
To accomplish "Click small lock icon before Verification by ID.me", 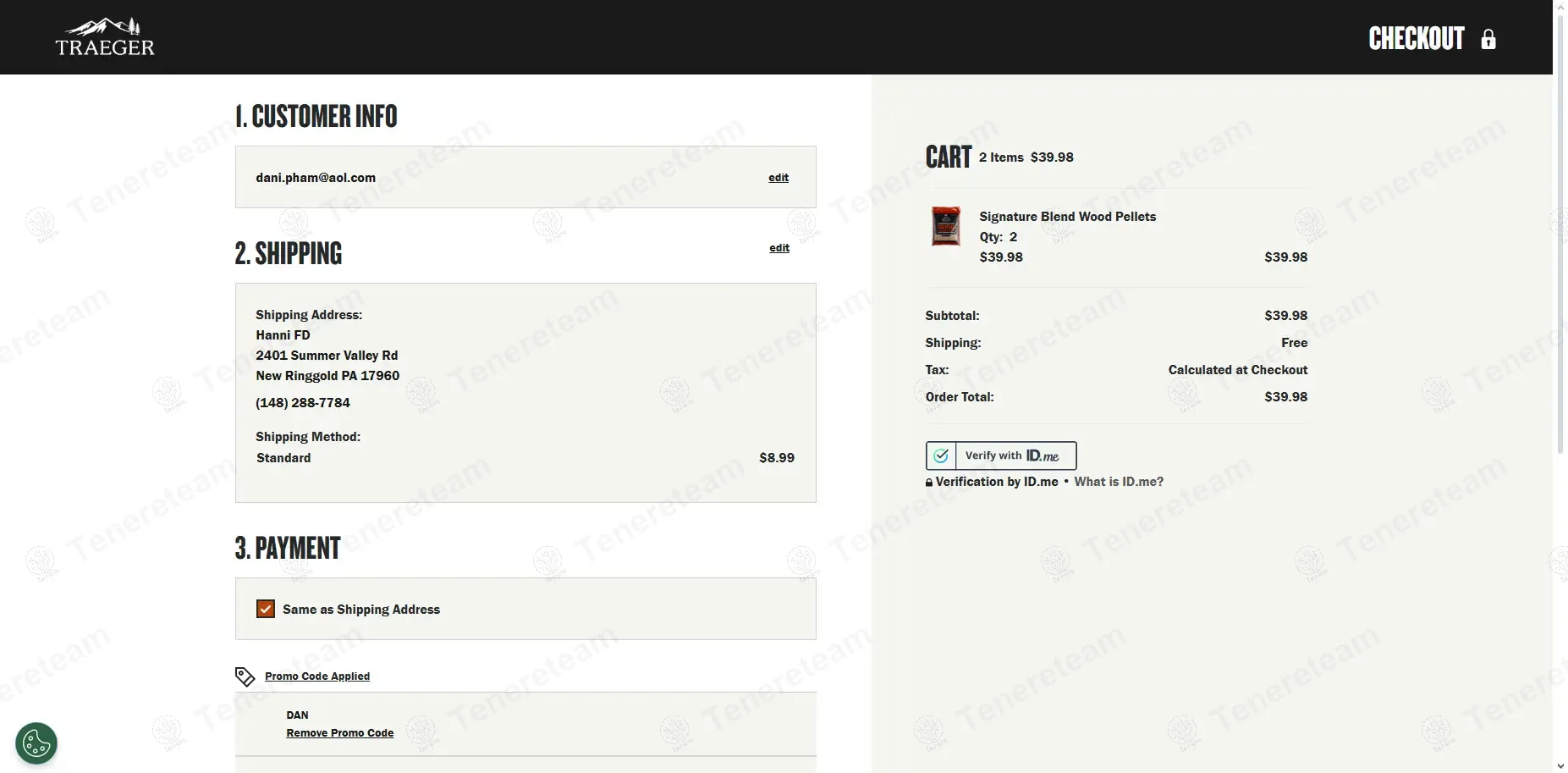I will pyautogui.click(x=929, y=483).
